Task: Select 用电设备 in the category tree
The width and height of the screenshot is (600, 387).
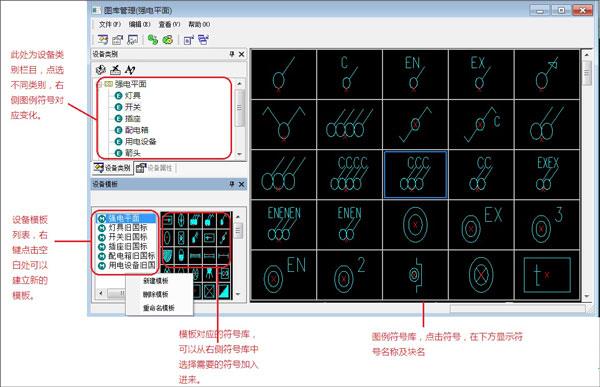Action: 140,142
